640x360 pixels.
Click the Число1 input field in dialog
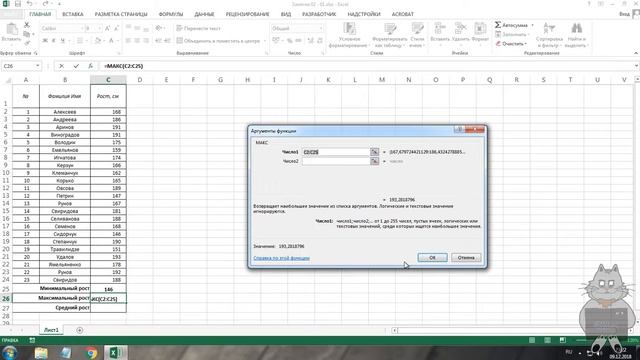[x=336, y=152]
